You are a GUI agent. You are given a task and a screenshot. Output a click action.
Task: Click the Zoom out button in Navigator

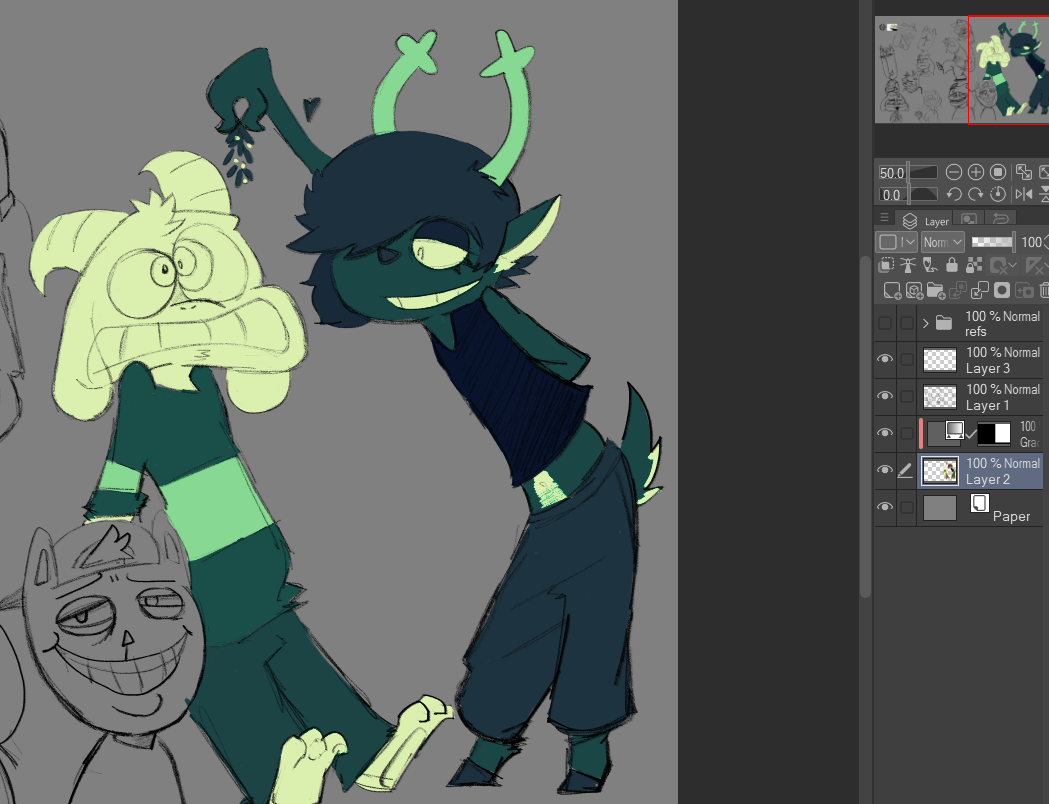[953, 173]
